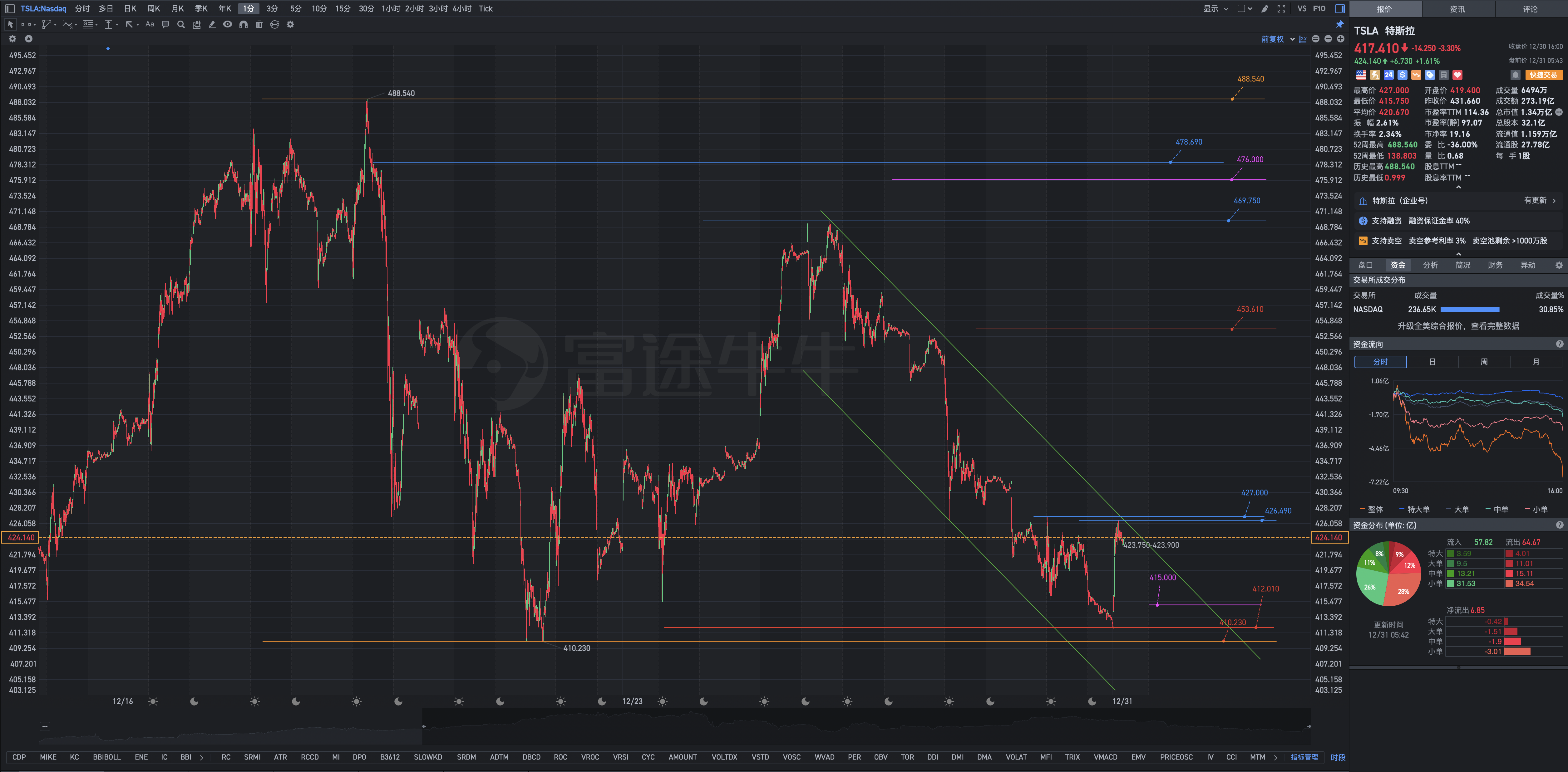Click the brush theme icon

pos(1265,8)
